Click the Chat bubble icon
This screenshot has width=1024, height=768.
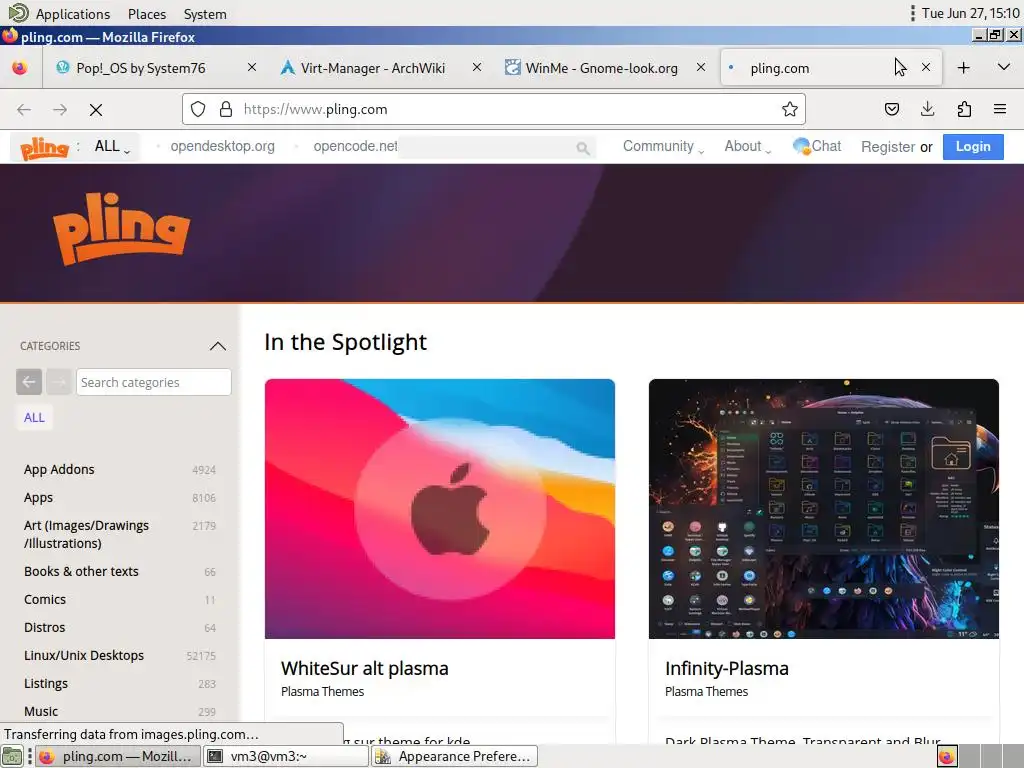coord(801,146)
